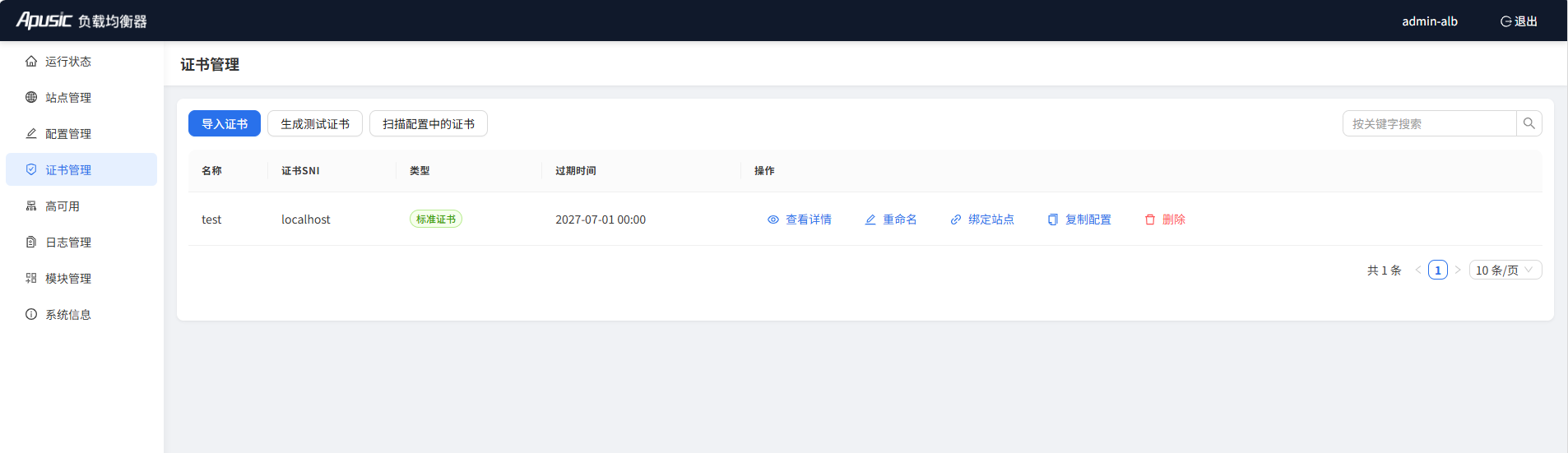The width and height of the screenshot is (1568, 453).
Task: Click the info icon beside 系统信息
Action: 31,315
